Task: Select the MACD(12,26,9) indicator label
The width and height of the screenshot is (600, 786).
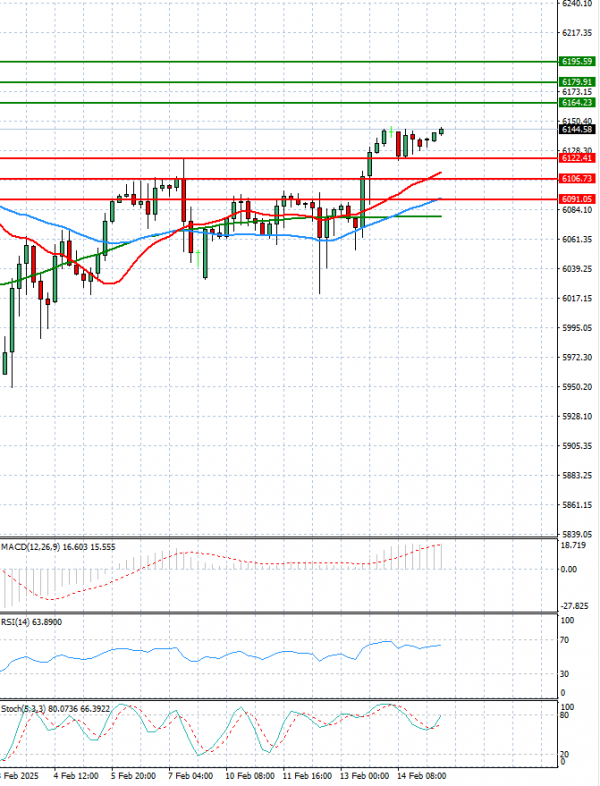Action: point(58,547)
